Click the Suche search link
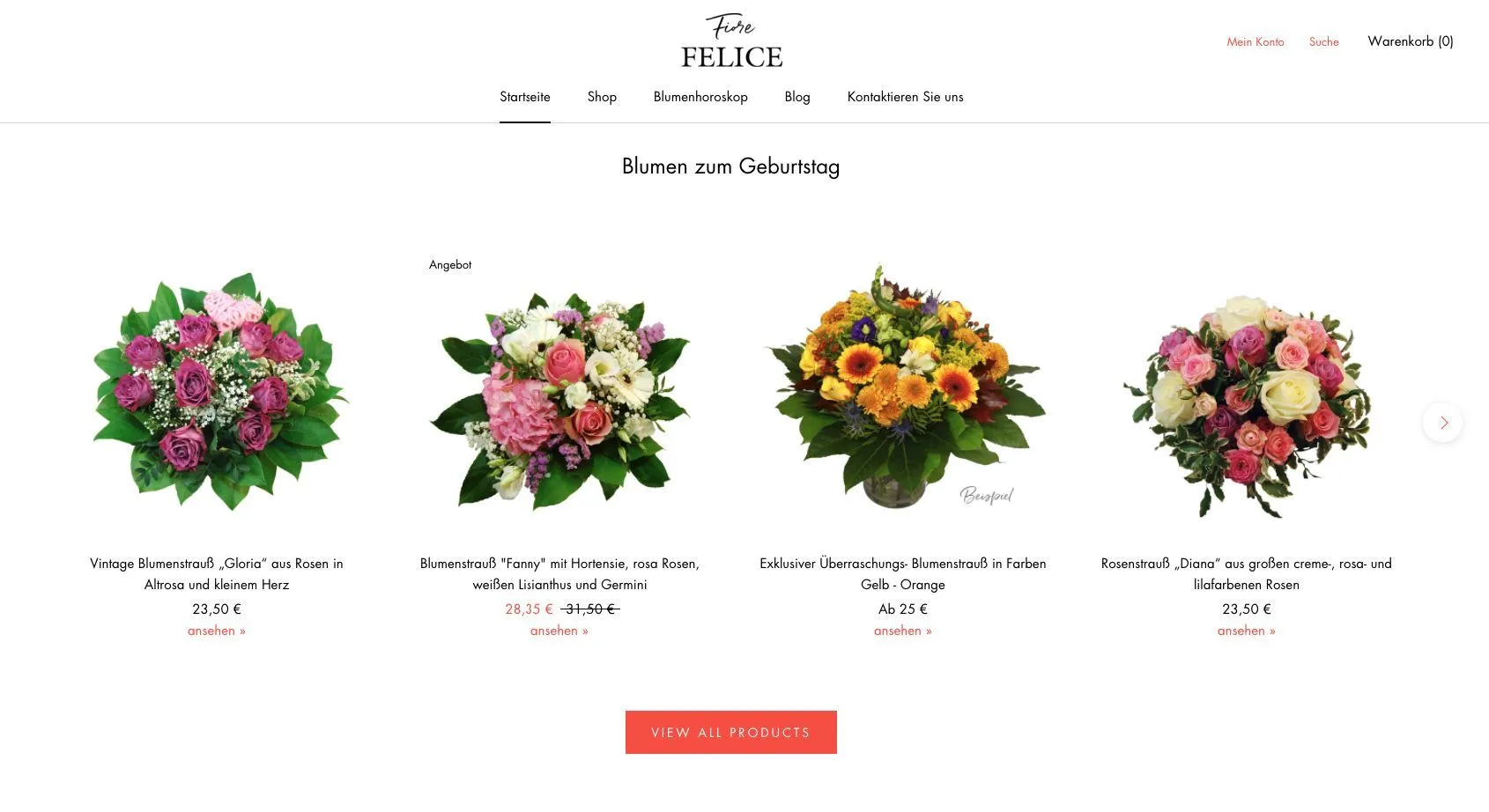This screenshot has width=1489, height=812. coord(1323,41)
